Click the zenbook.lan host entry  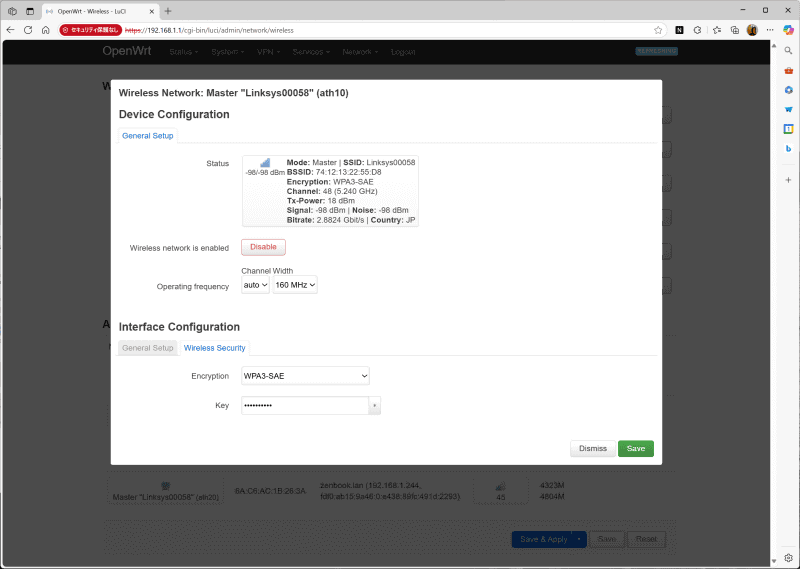click(390, 491)
